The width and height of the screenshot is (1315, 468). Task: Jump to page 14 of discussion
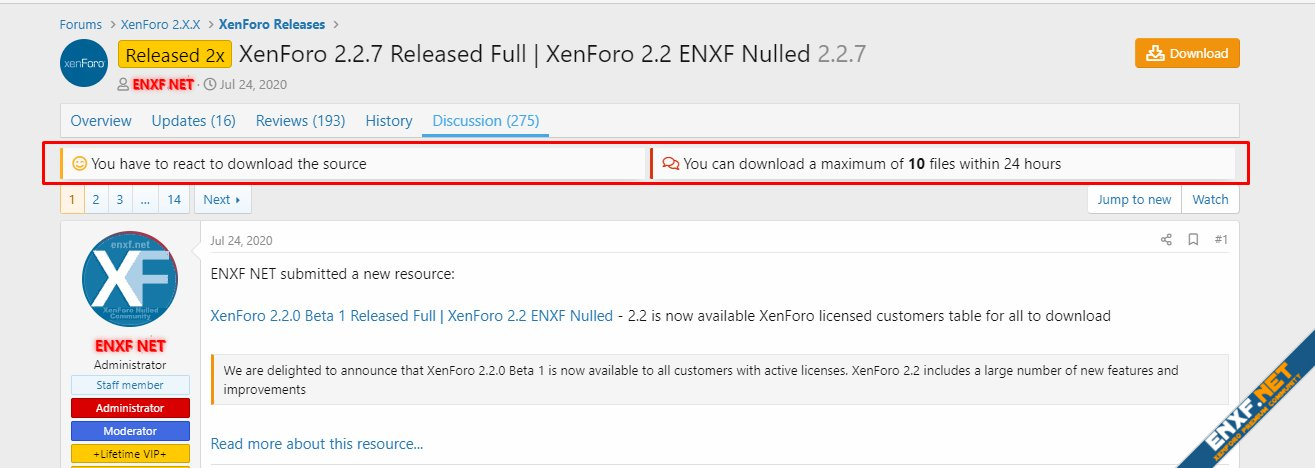(174, 200)
